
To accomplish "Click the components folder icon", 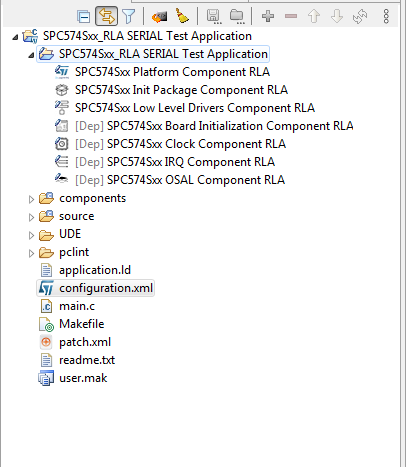I will [x=46, y=198].
